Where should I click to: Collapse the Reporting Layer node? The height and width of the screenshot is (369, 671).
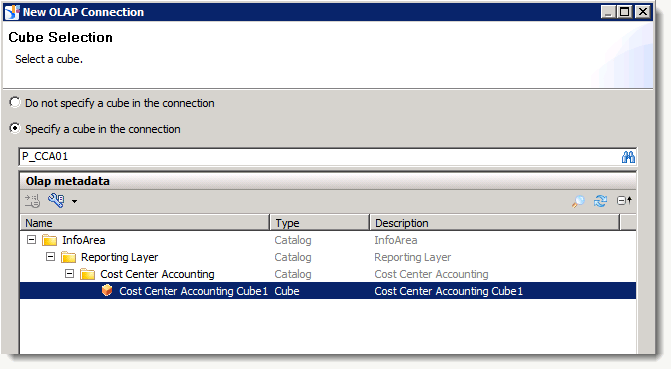click(x=50, y=257)
